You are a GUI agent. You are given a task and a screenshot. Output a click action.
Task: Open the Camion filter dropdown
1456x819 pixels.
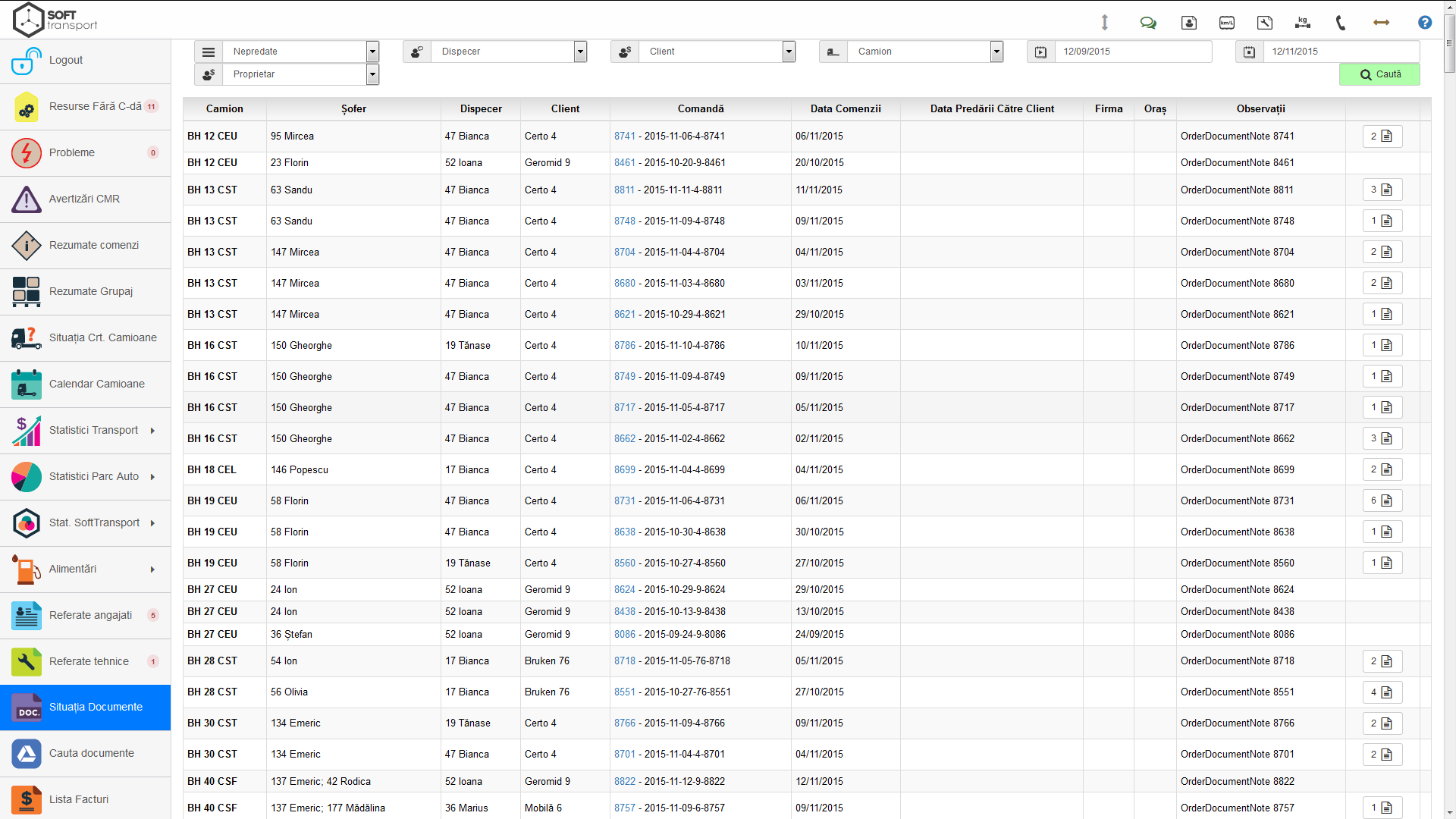[x=925, y=52]
